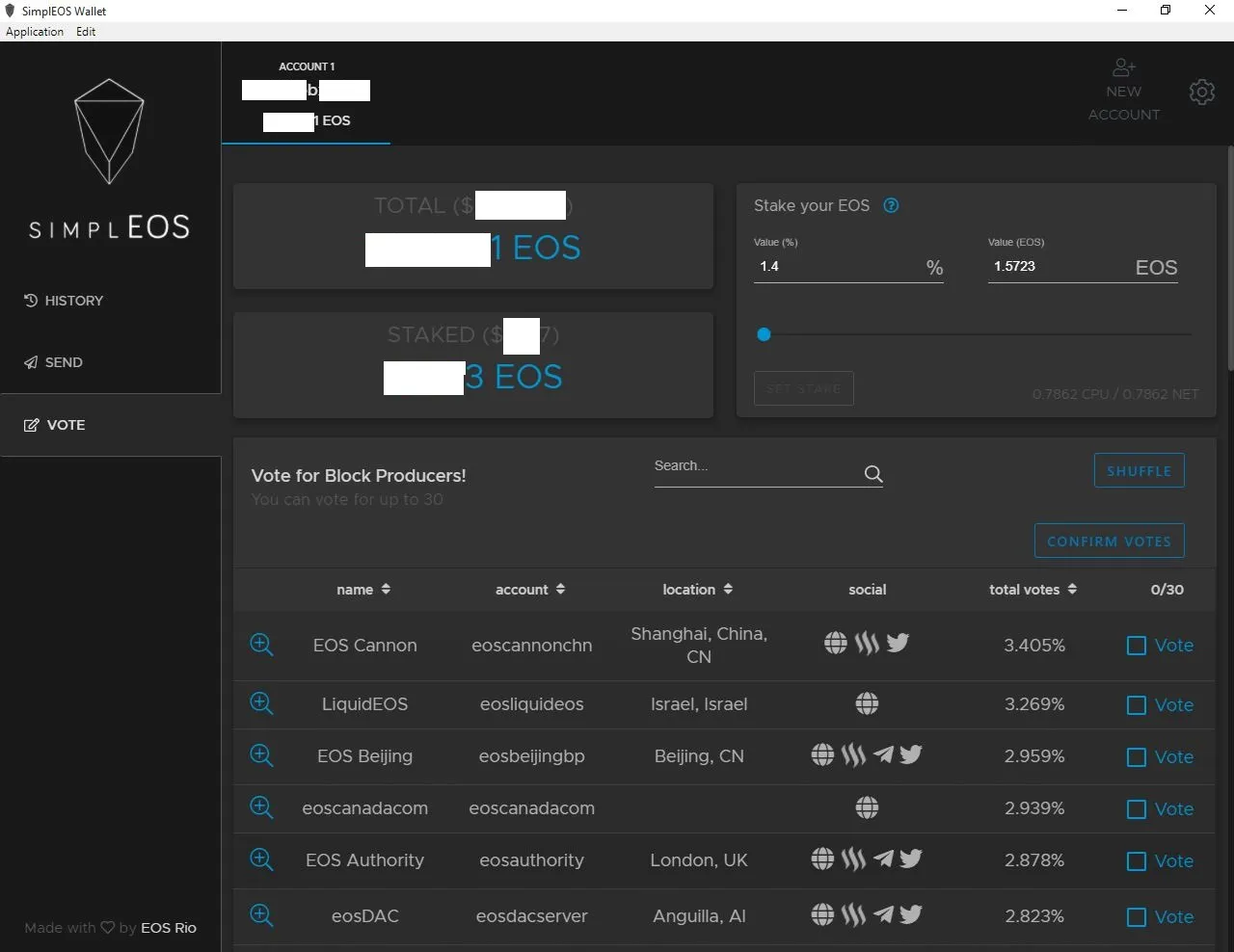Check the Vote box for eosDAC
1234x952 pixels.
click(1137, 917)
